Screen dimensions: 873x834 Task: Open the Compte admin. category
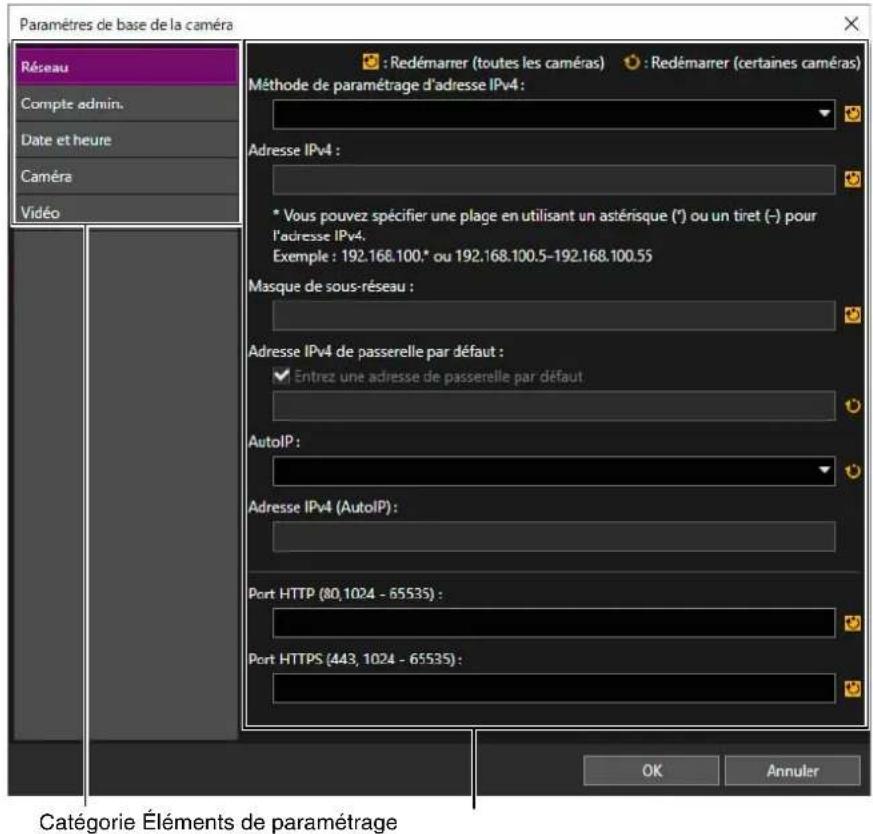pyautogui.click(x=127, y=104)
